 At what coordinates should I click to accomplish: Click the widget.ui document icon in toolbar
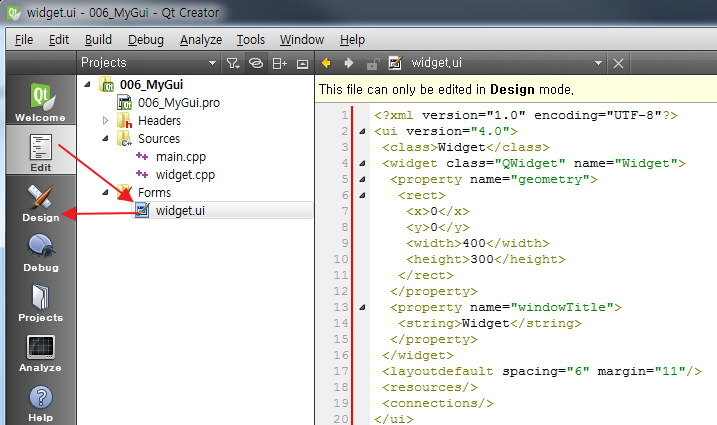pyautogui.click(x=395, y=63)
